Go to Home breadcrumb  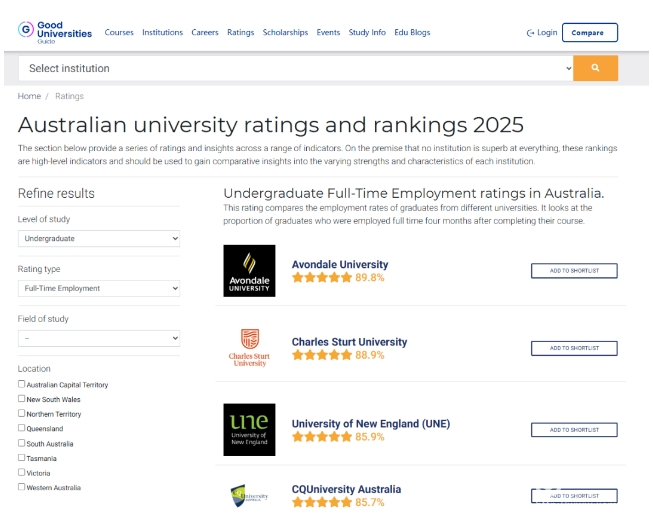[29, 96]
